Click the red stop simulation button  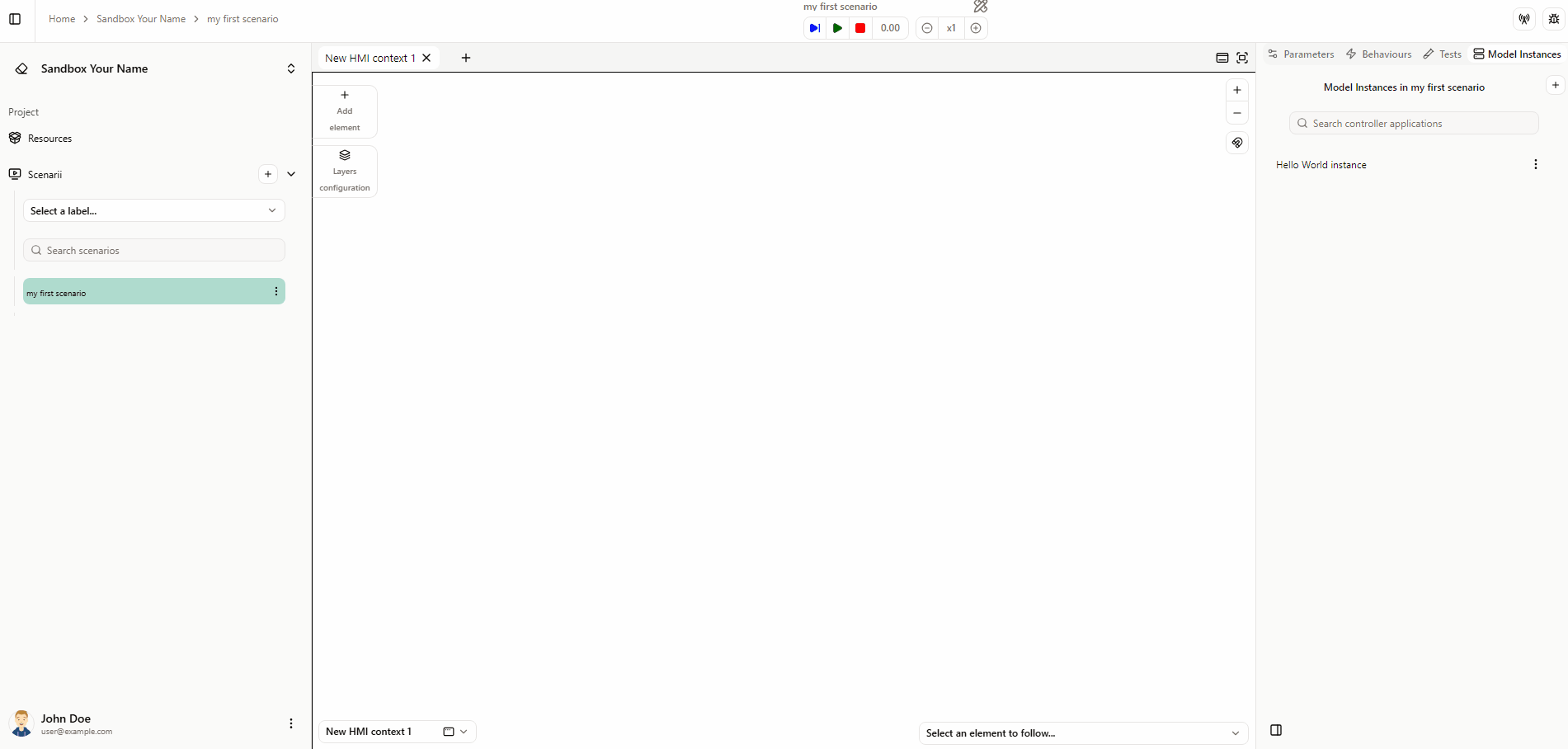point(860,28)
